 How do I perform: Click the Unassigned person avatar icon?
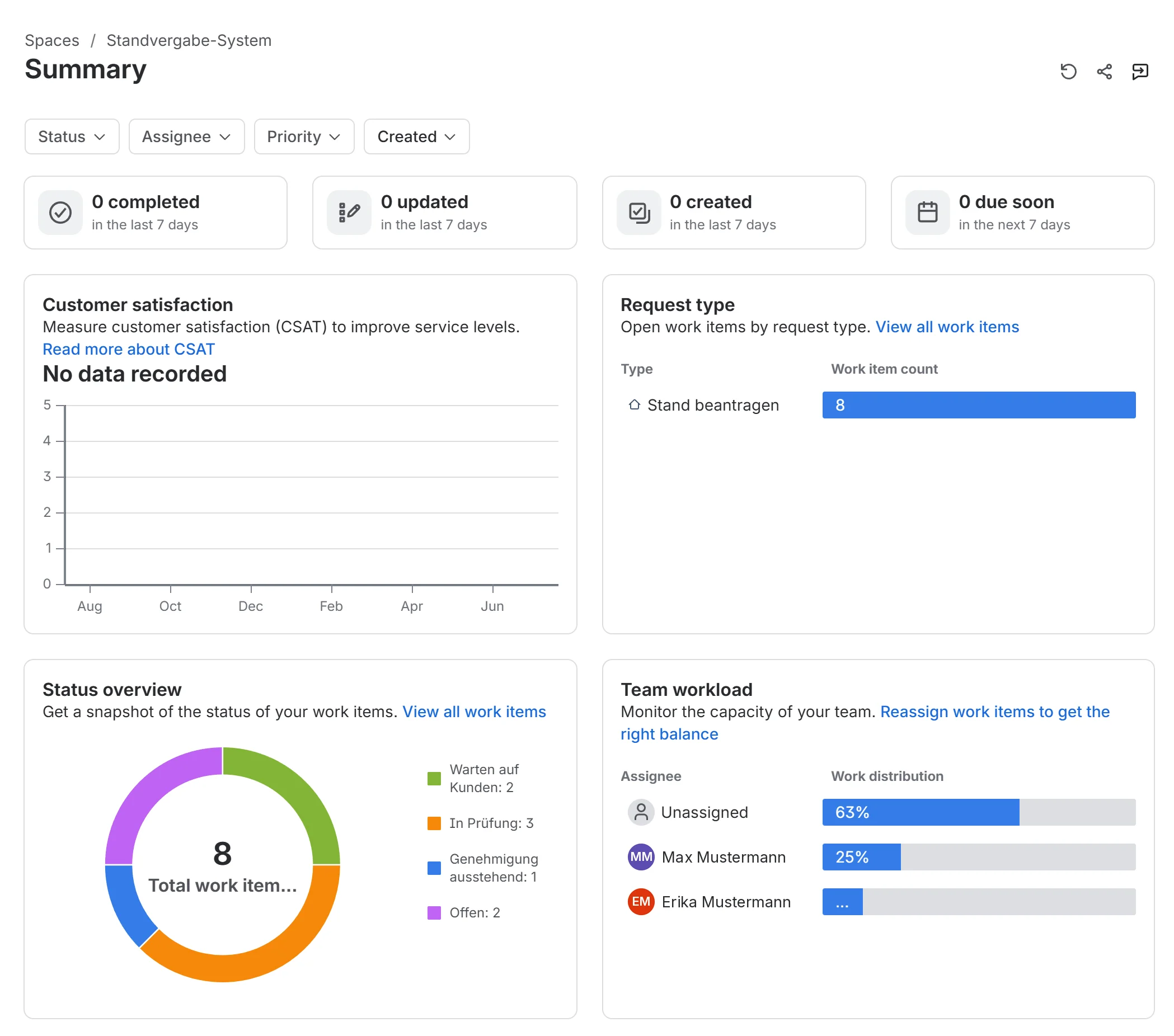pyautogui.click(x=641, y=812)
